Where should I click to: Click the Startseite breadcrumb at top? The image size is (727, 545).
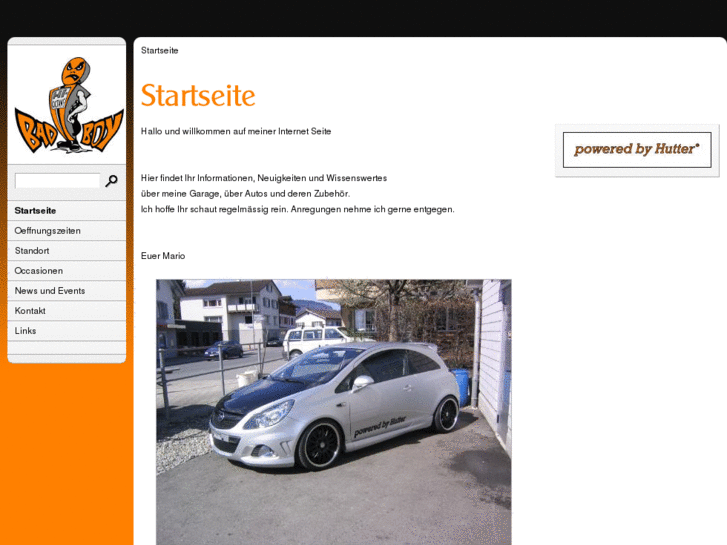click(160, 50)
